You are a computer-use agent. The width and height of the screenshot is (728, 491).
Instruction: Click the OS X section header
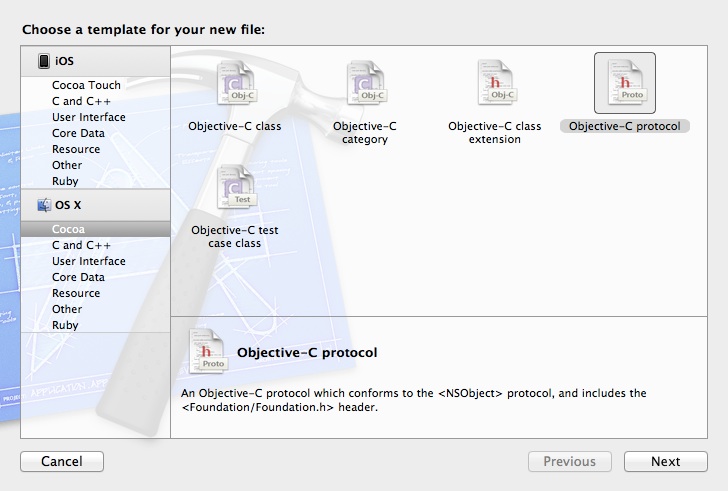(x=96, y=205)
